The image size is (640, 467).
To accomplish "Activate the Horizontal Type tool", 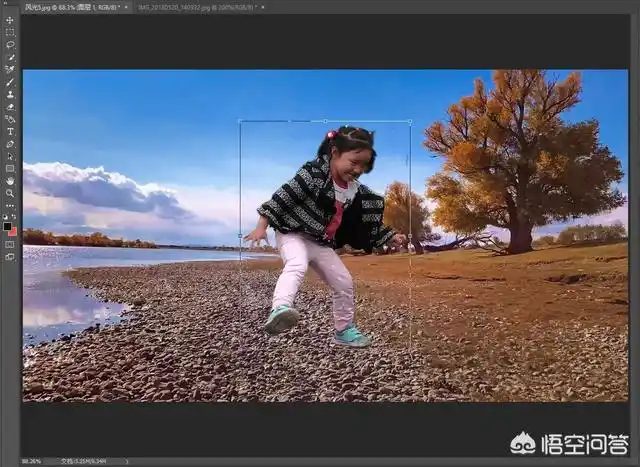I will click(10, 131).
